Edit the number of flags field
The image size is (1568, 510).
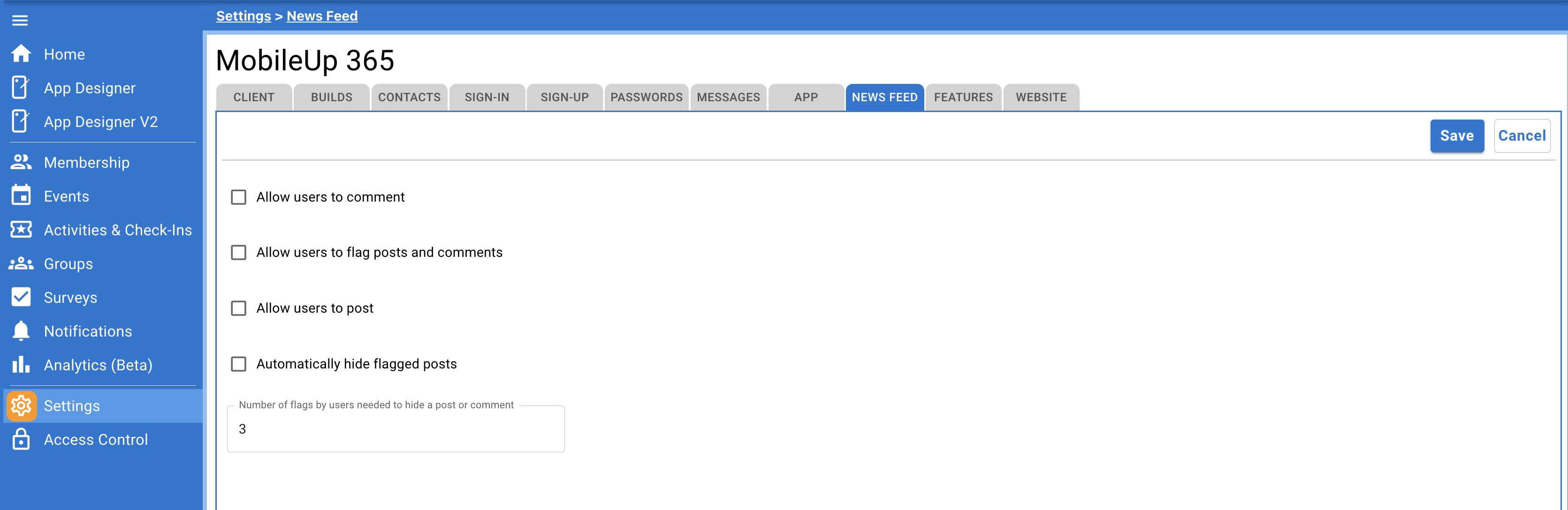(x=396, y=428)
